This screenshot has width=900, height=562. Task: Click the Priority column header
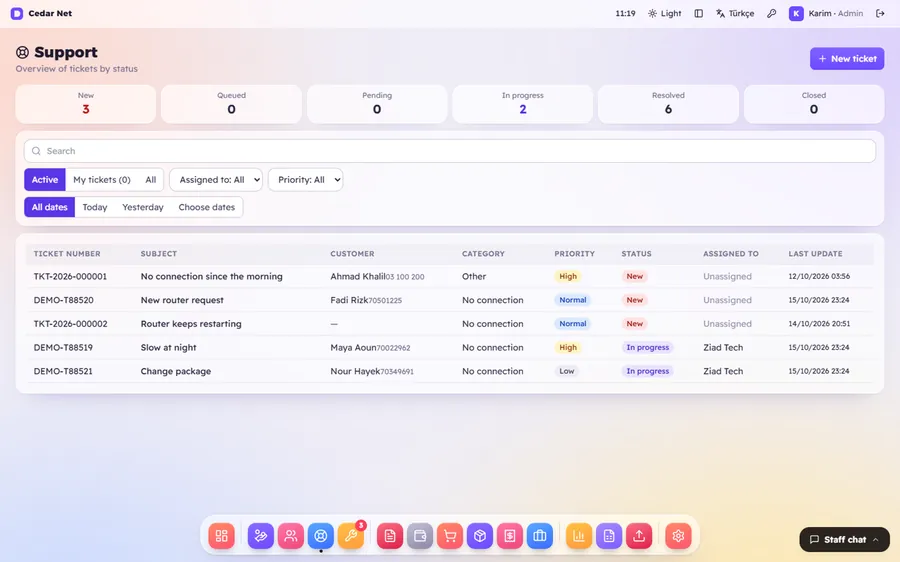pos(575,254)
